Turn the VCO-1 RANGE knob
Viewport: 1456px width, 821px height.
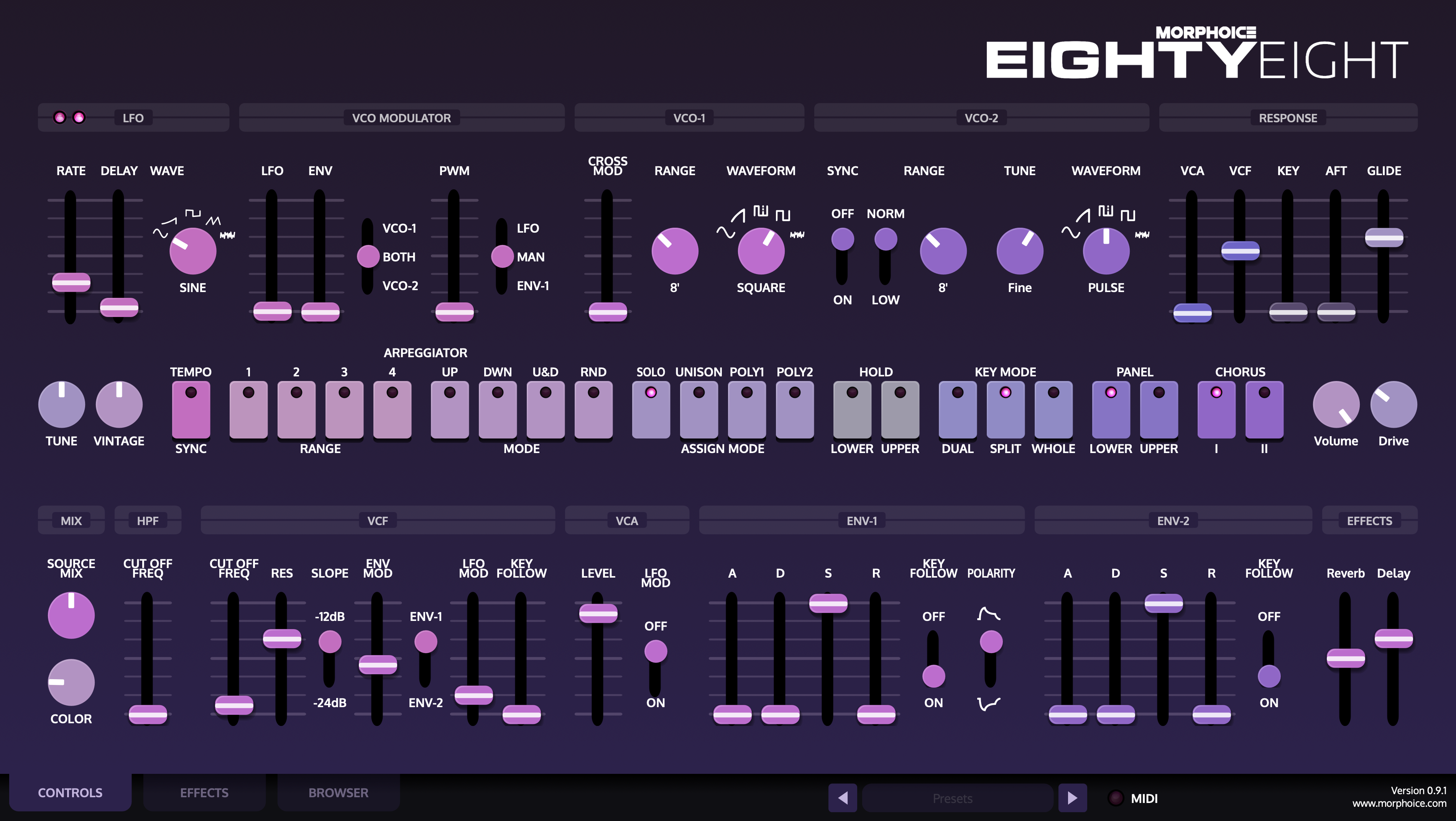point(674,251)
